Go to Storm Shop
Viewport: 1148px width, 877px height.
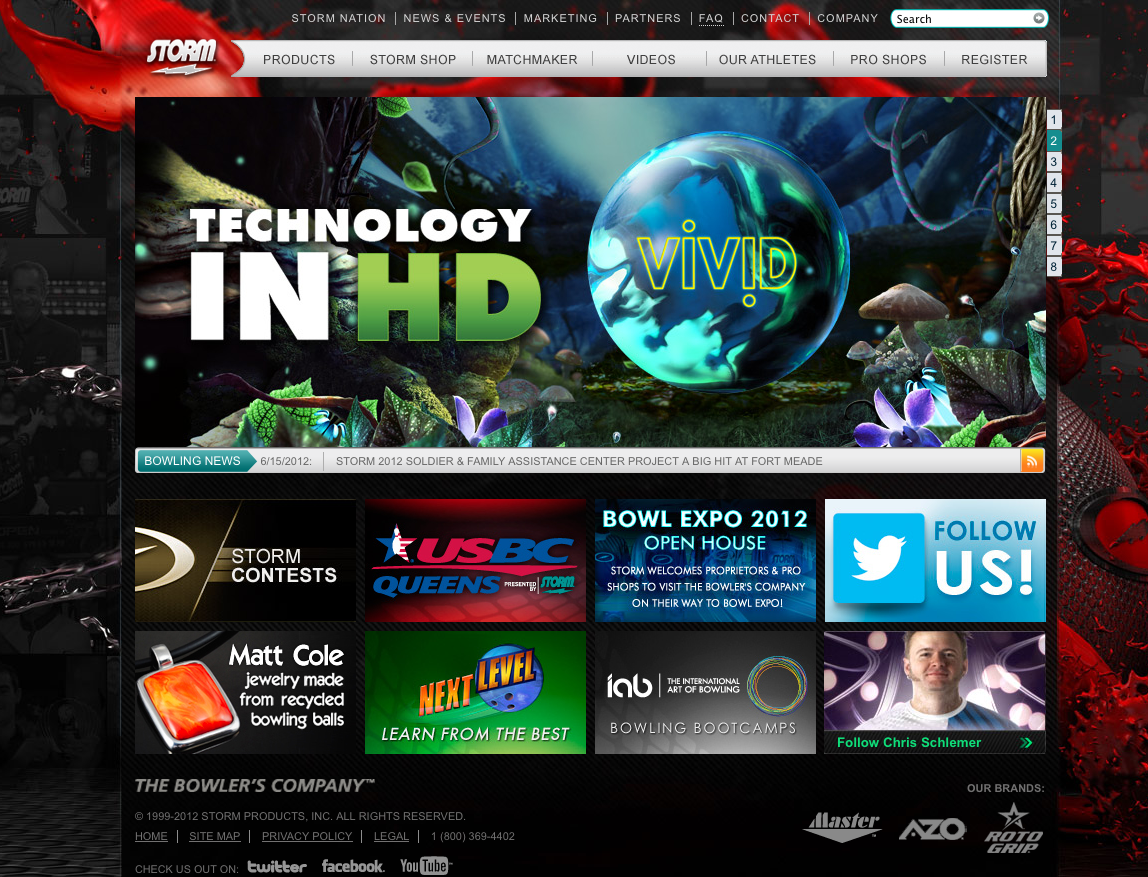[412, 59]
